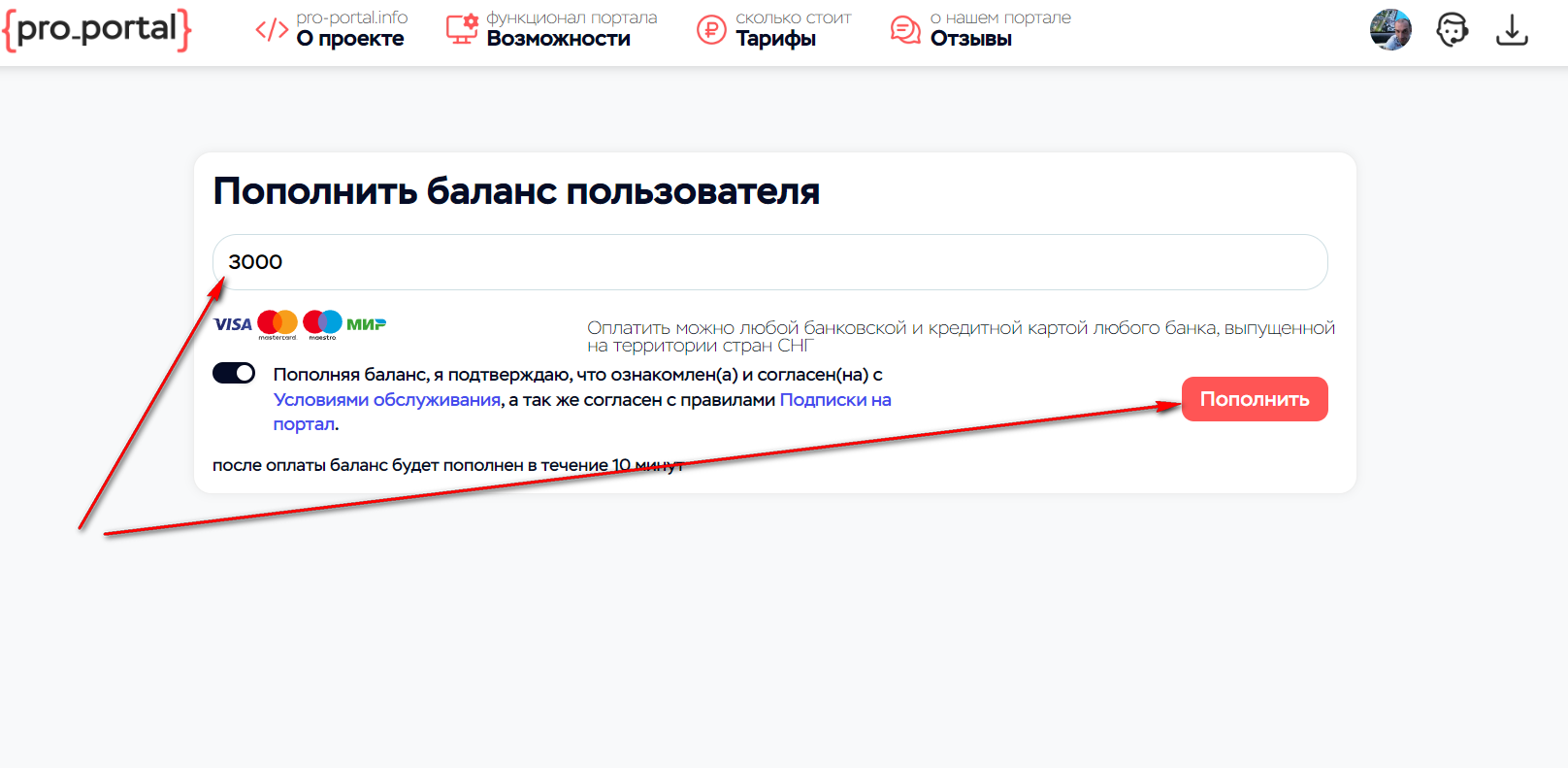
Task: Click the green МИР payment logo
Action: click(x=366, y=324)
